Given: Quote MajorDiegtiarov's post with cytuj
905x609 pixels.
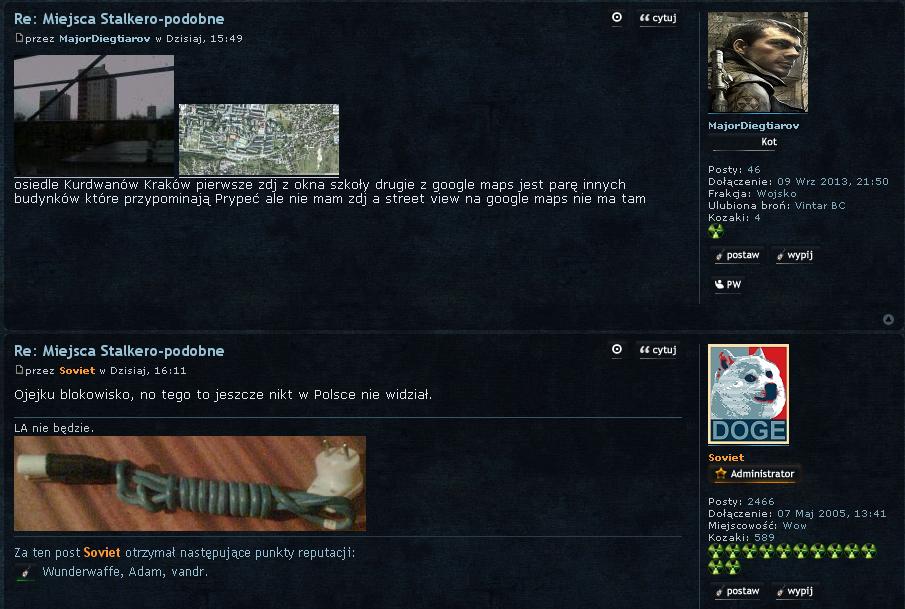Looking at the screenshot, I should tap(658, 18).
